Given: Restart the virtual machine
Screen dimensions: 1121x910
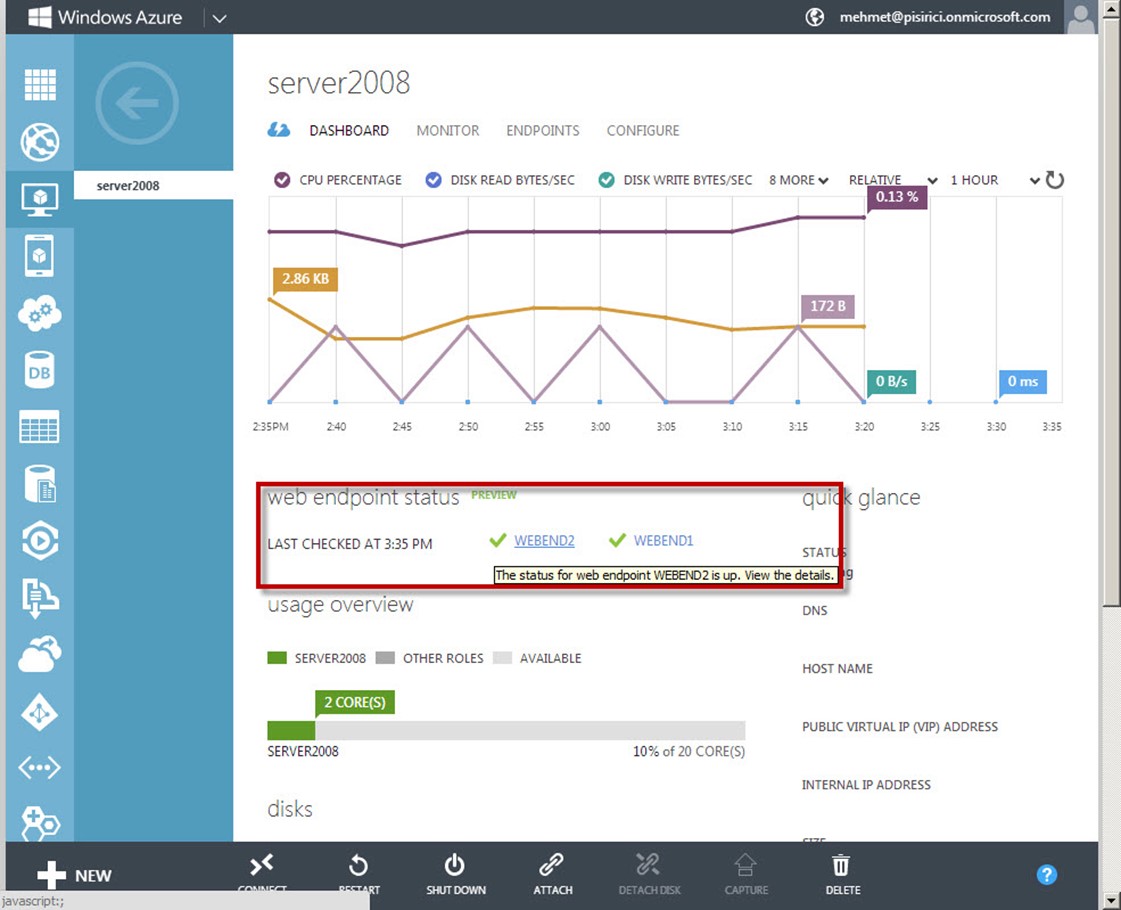Looking at the screenshot, I should (359, 875).
